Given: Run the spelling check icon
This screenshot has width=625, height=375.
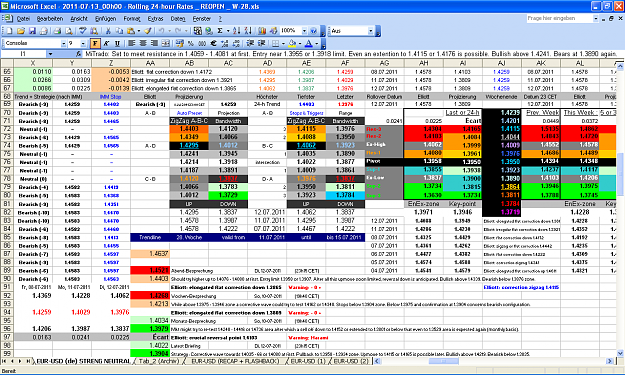Looking at the screenshot, I should [83, 31].
